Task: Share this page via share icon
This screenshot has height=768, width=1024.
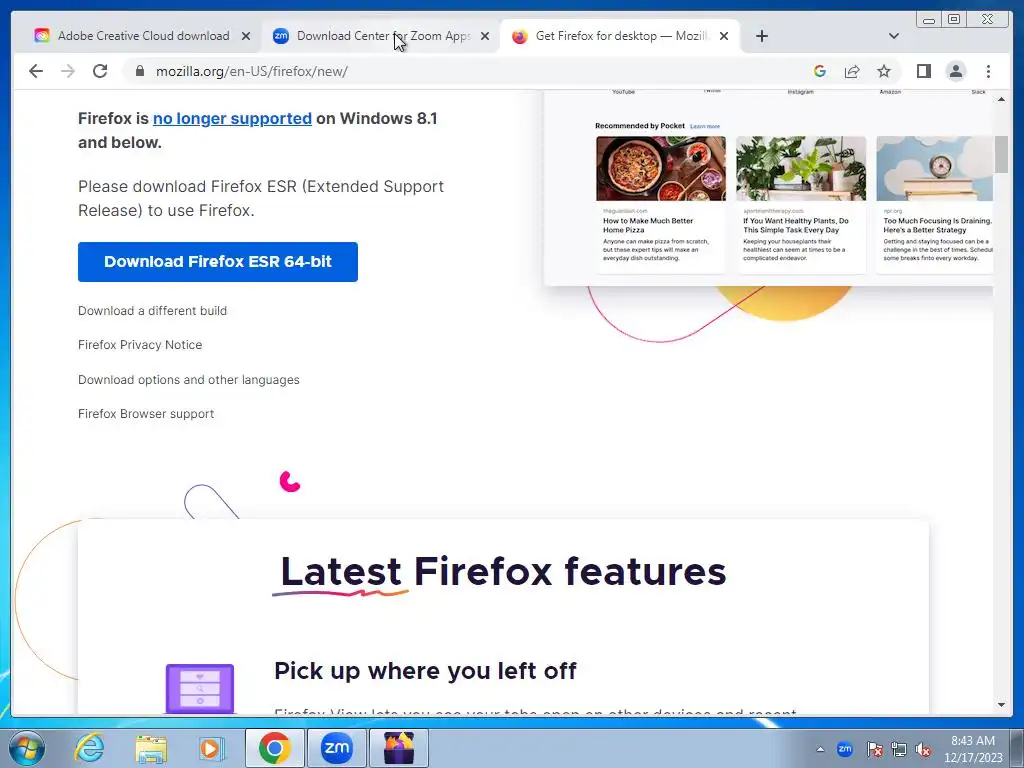Action: tap(852, 71)
